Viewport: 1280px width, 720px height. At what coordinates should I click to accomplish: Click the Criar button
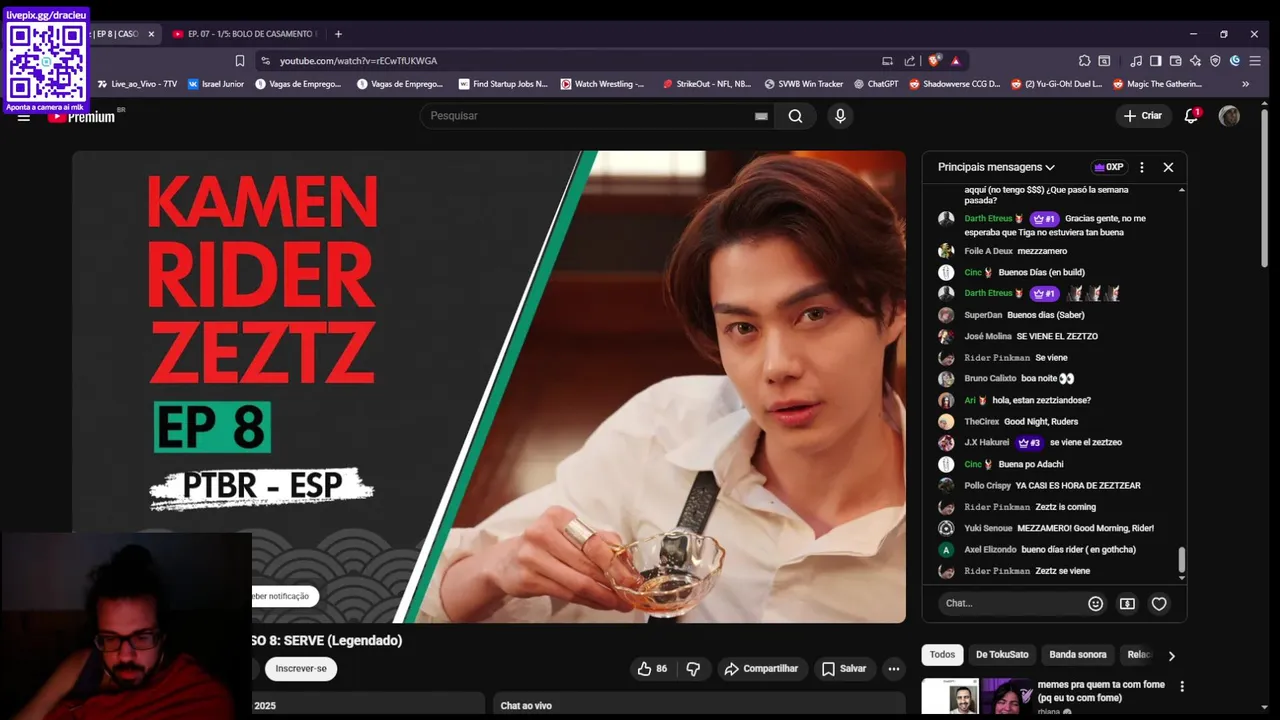pyautogui.click(x=1143, y=116)
